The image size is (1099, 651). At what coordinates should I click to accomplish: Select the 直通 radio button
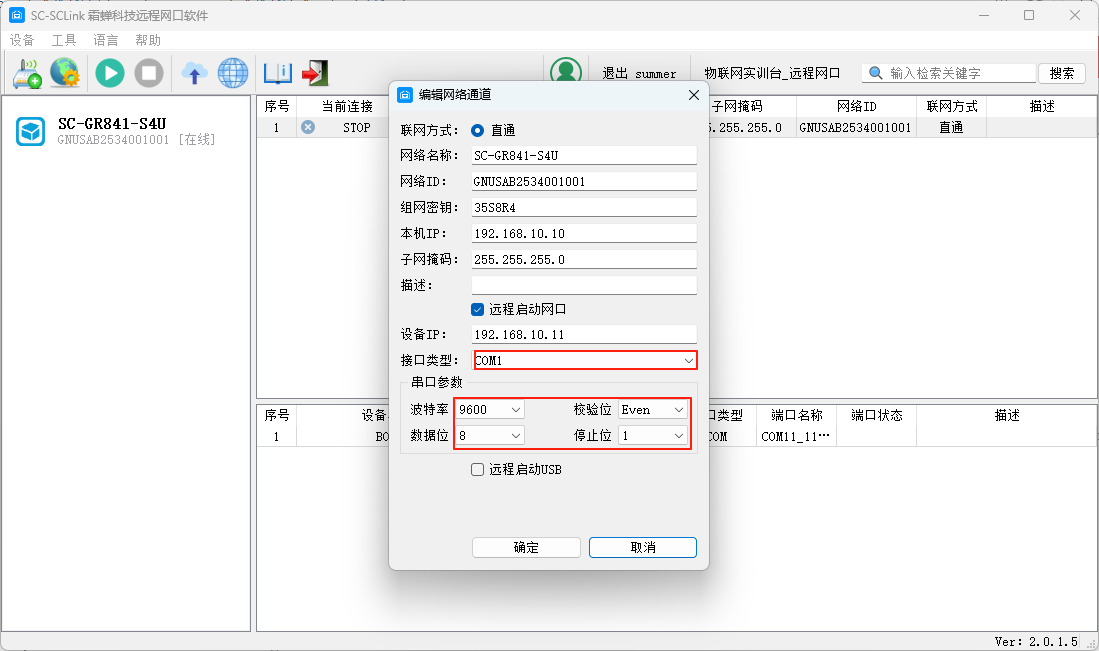(x=478, y=130)
